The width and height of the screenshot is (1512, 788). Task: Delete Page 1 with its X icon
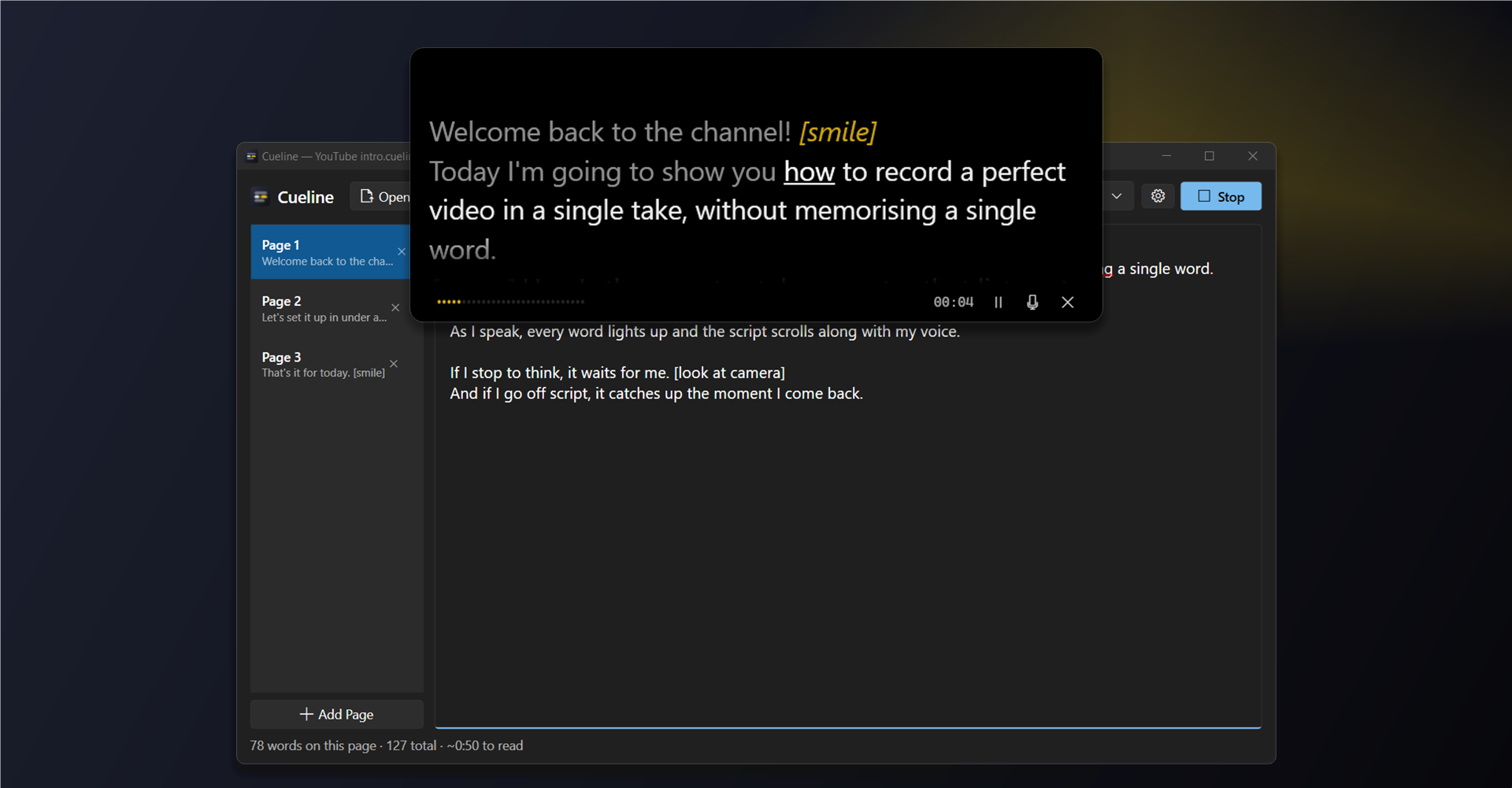tap(402, 252)
